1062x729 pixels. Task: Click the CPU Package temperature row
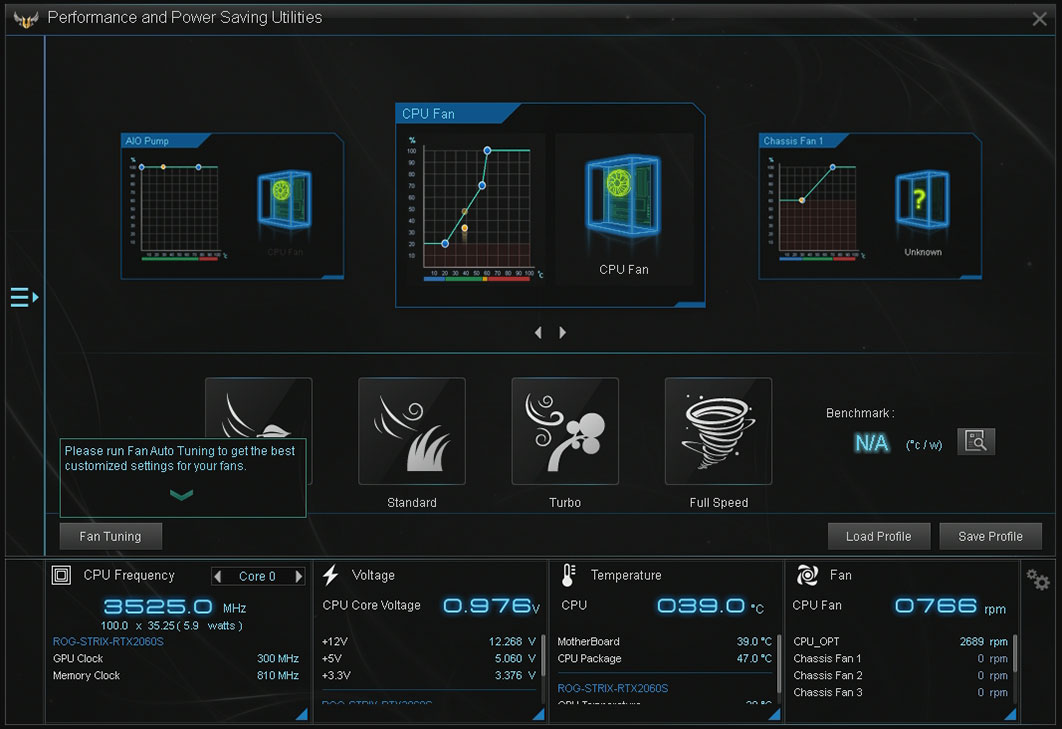(x=664, y=658)
